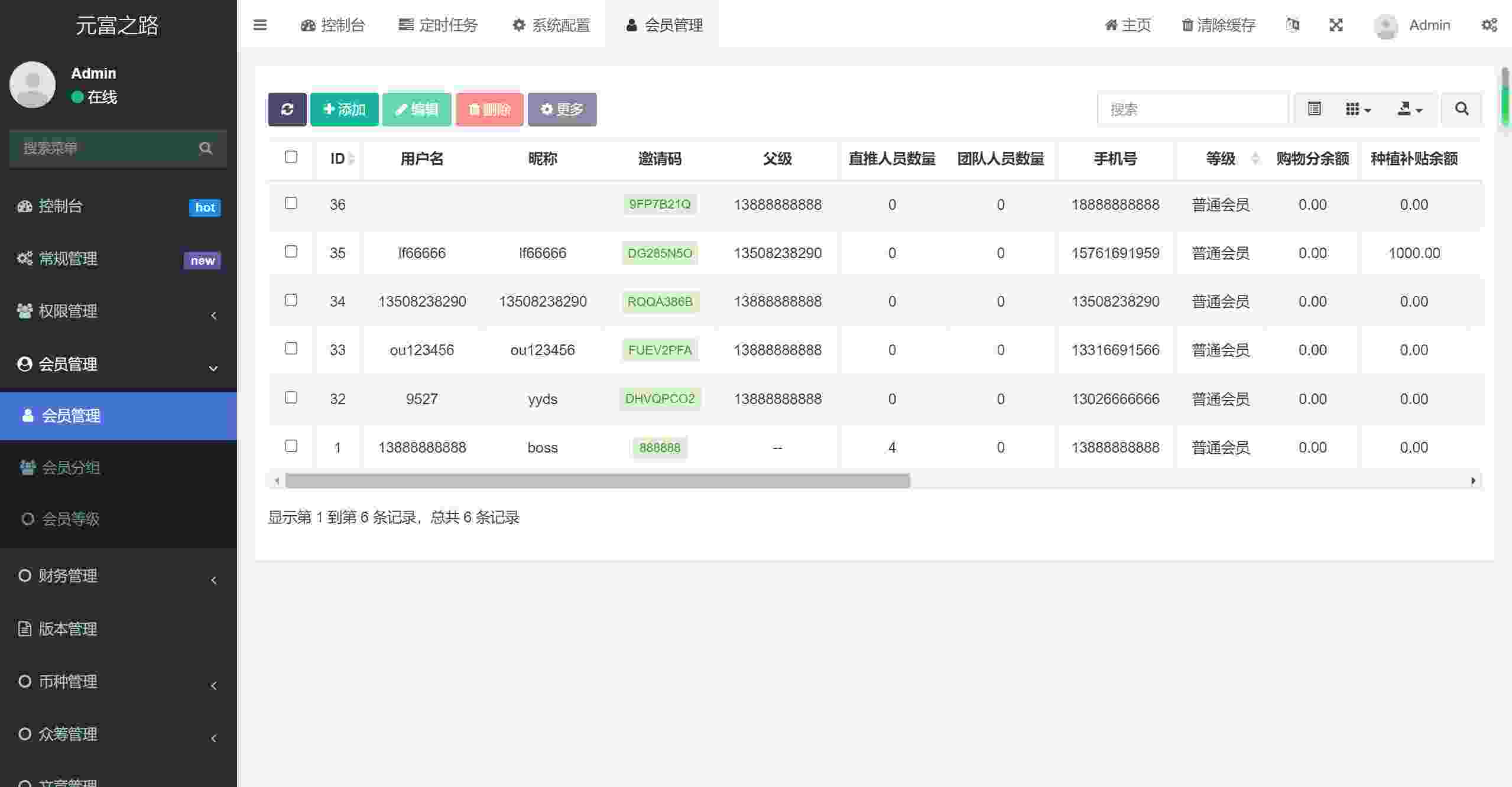
Task: Open 会员分组 submenu item
Action: [x=118, y=467]
